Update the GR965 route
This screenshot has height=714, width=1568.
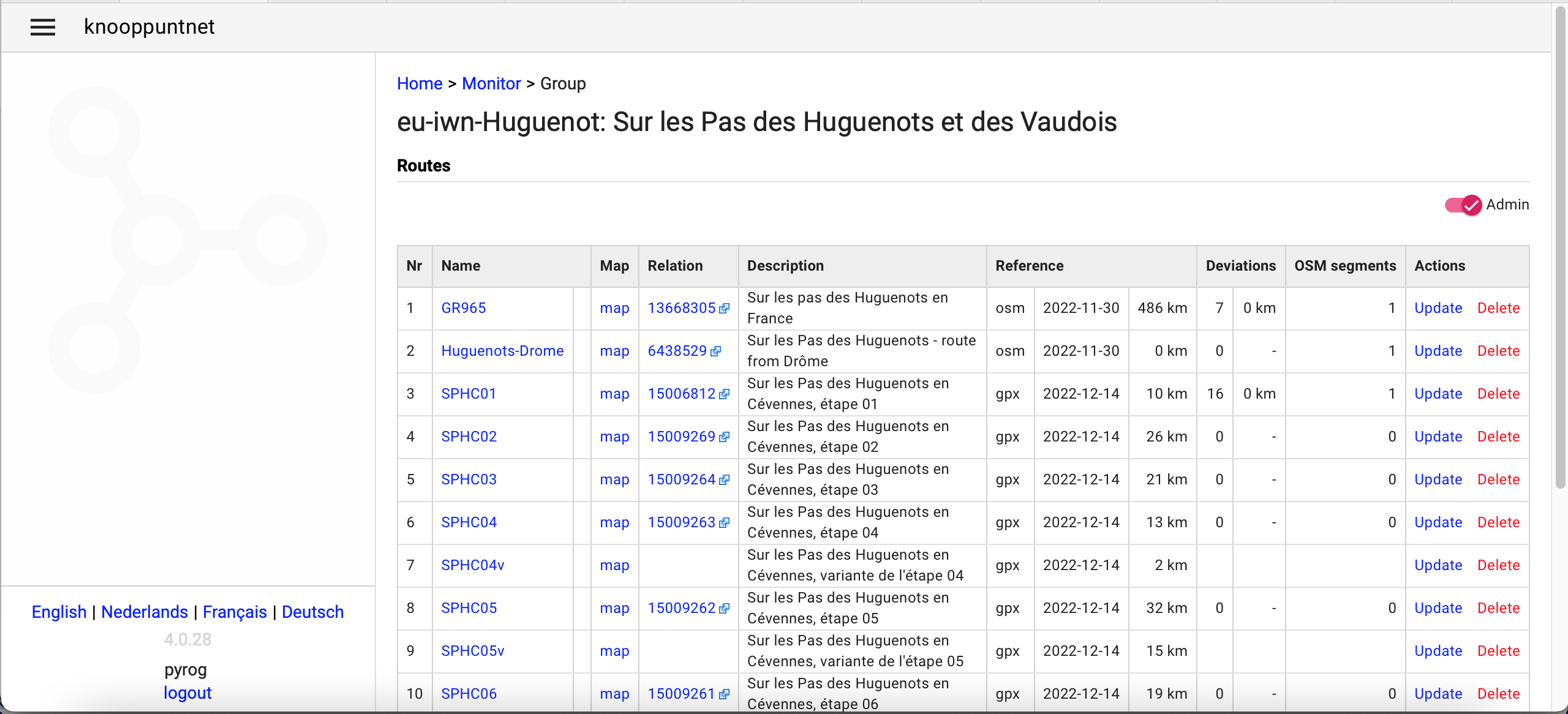tap(1438, 308)
